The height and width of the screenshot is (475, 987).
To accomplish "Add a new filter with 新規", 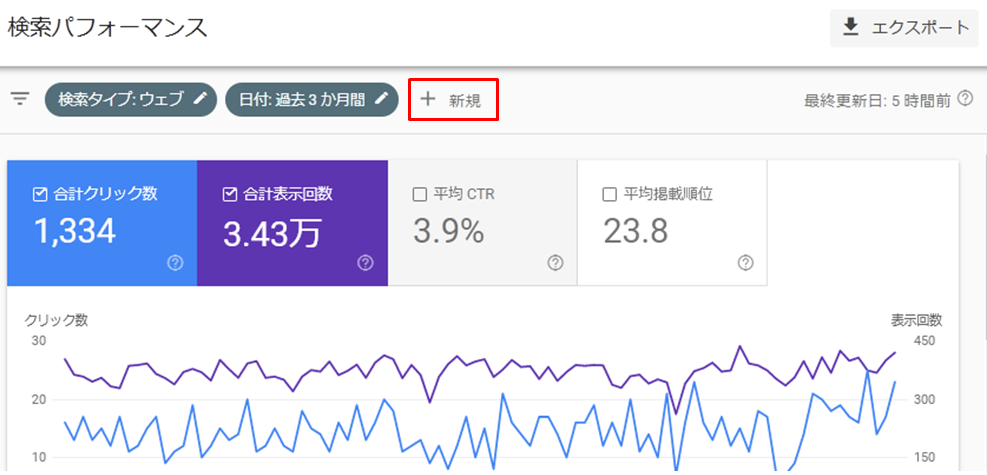I will click(453, 99).
